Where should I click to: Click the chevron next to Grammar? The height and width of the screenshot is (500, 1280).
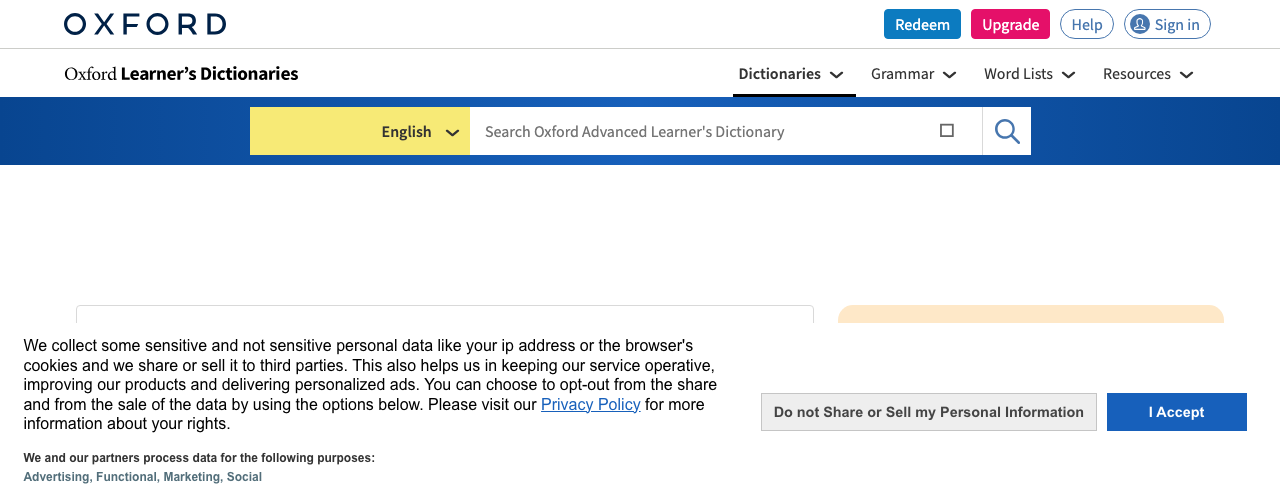coord(950,75)
